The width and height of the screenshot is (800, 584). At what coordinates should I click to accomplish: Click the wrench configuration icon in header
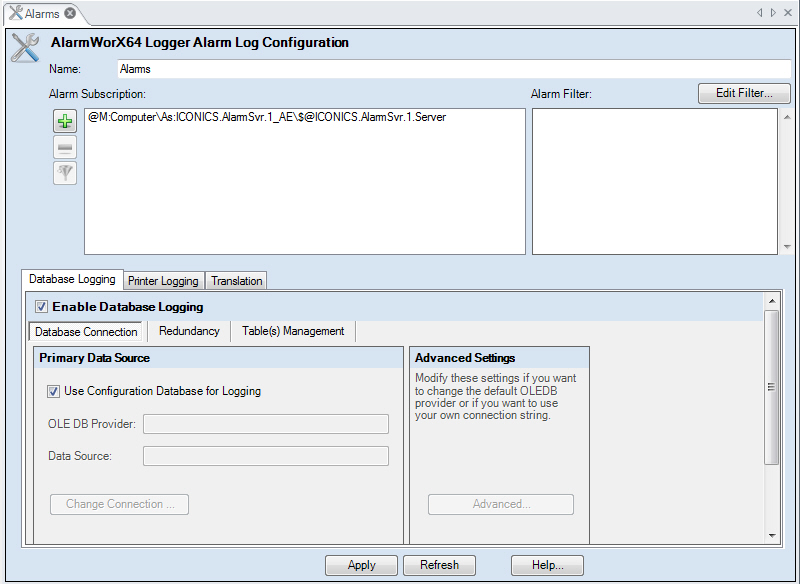(x=25, y=48)
